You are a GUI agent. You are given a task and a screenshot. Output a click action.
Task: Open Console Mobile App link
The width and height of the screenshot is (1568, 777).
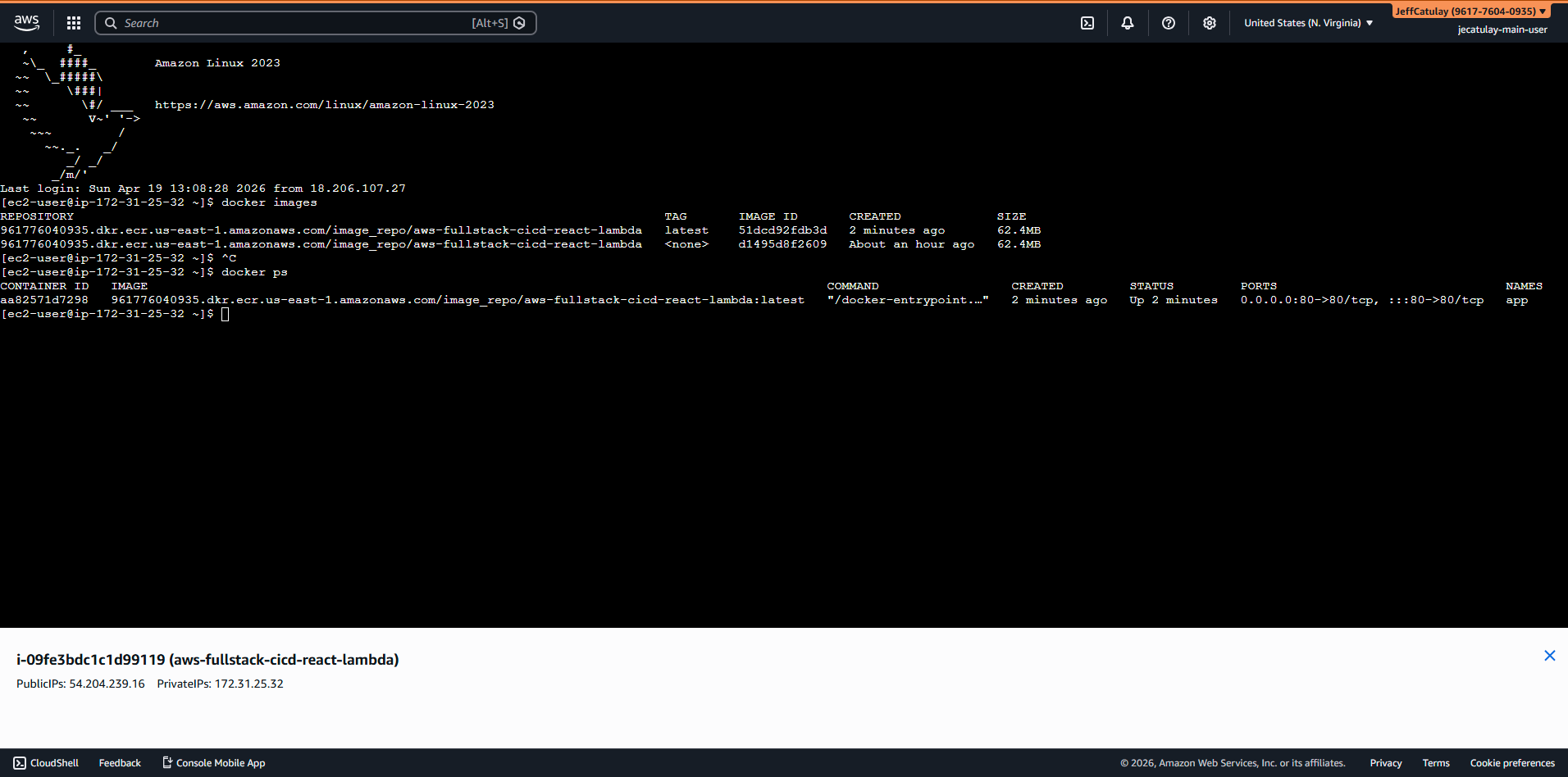[214, 763]
